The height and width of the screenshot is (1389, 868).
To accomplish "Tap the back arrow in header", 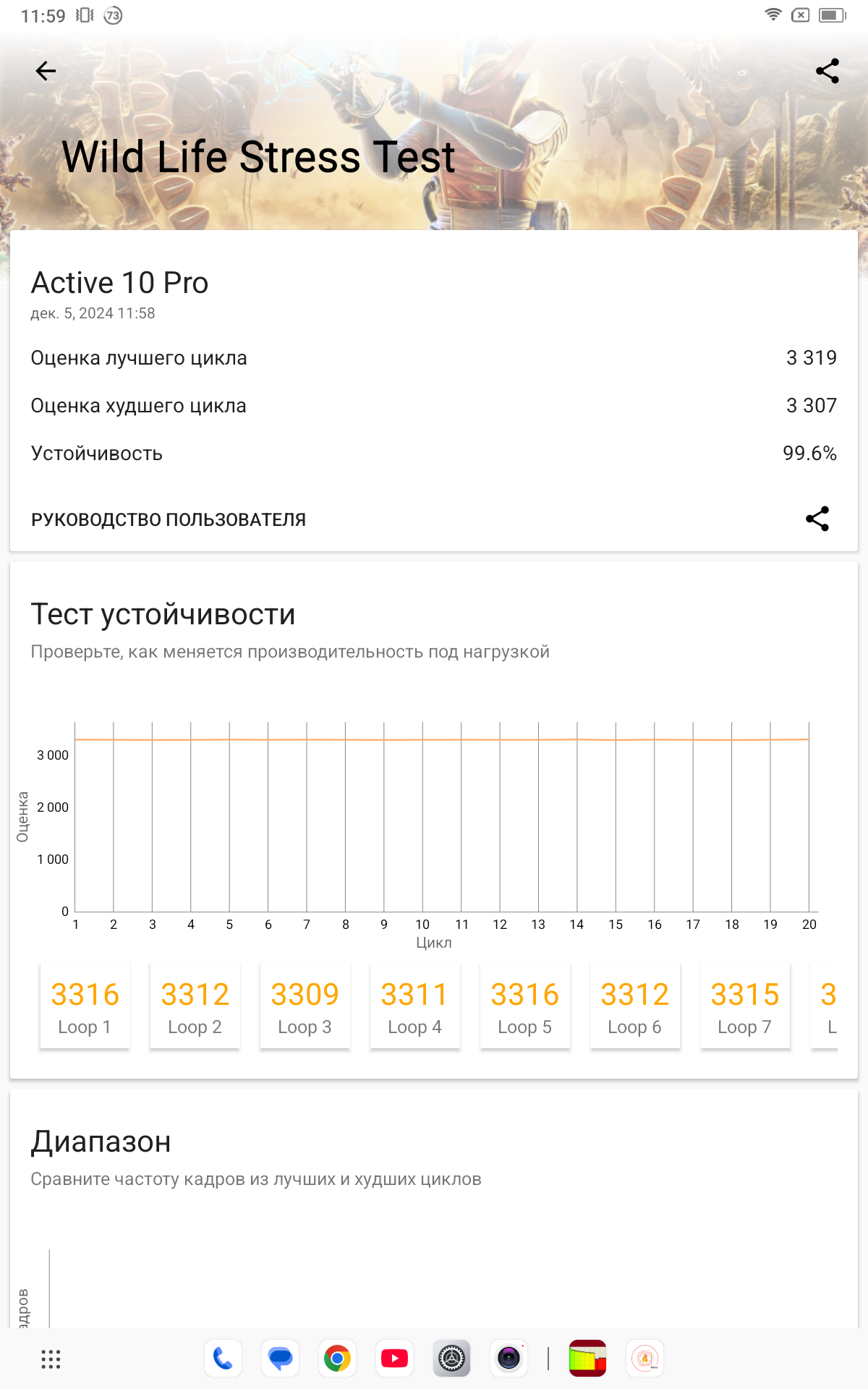I will [x=46, y=71].
